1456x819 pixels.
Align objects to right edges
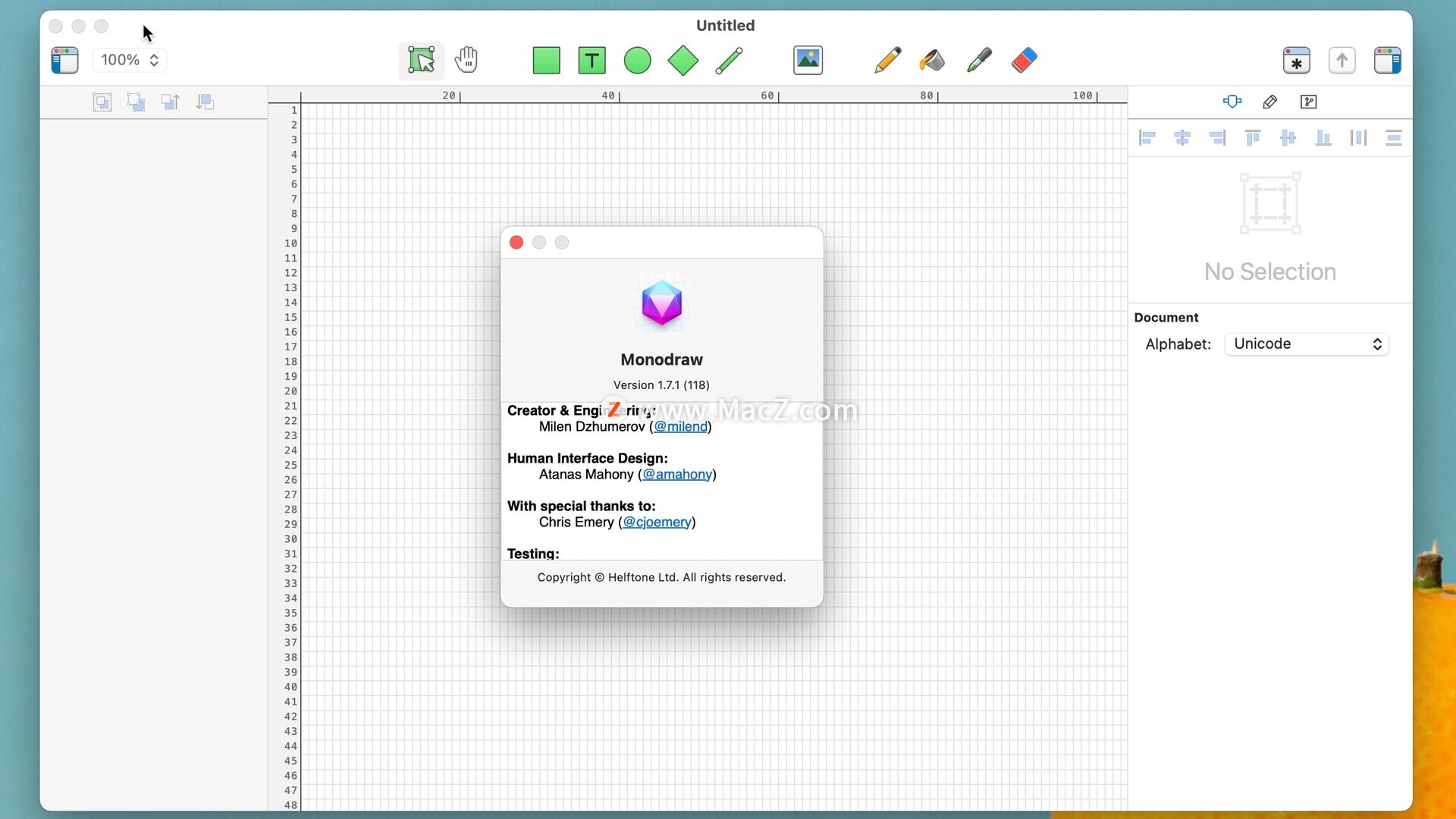click(1218, 137)
